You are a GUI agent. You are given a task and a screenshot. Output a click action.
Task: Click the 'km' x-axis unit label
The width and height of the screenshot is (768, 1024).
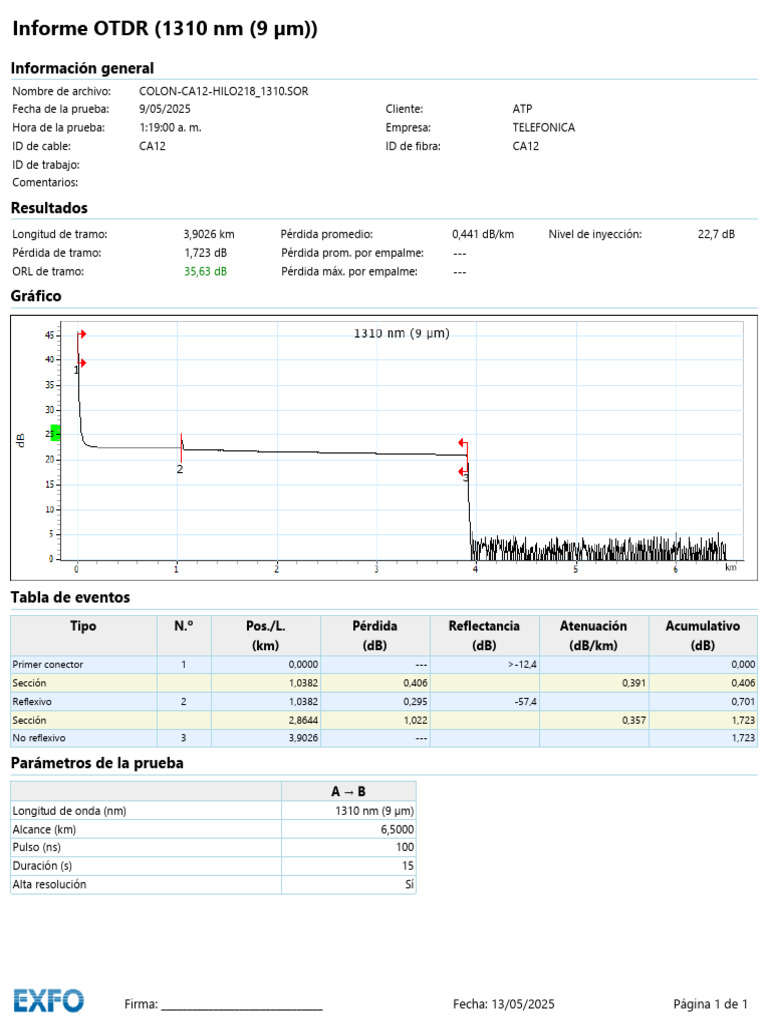click(731, 568)
